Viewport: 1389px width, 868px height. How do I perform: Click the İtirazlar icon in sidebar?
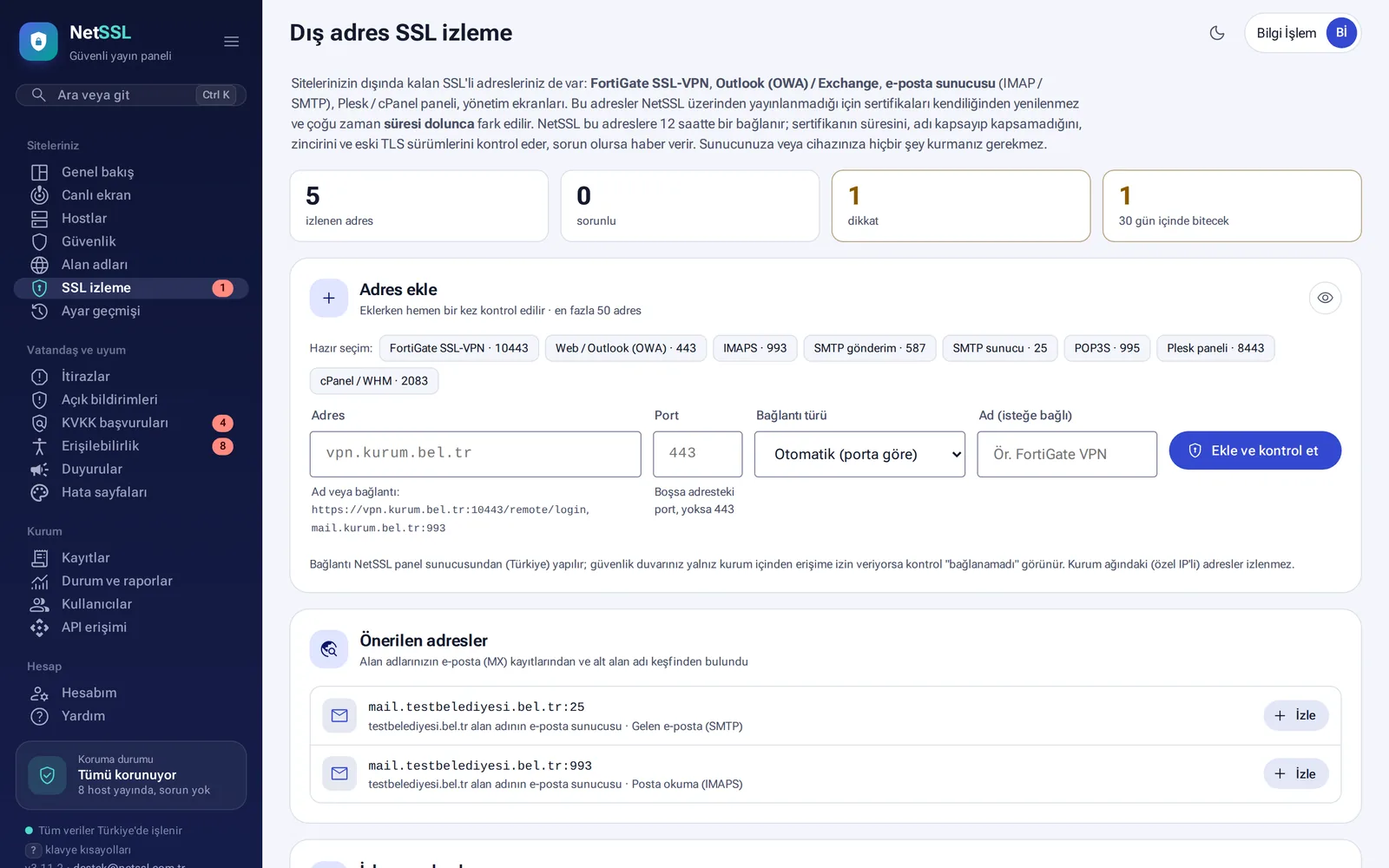40,377
